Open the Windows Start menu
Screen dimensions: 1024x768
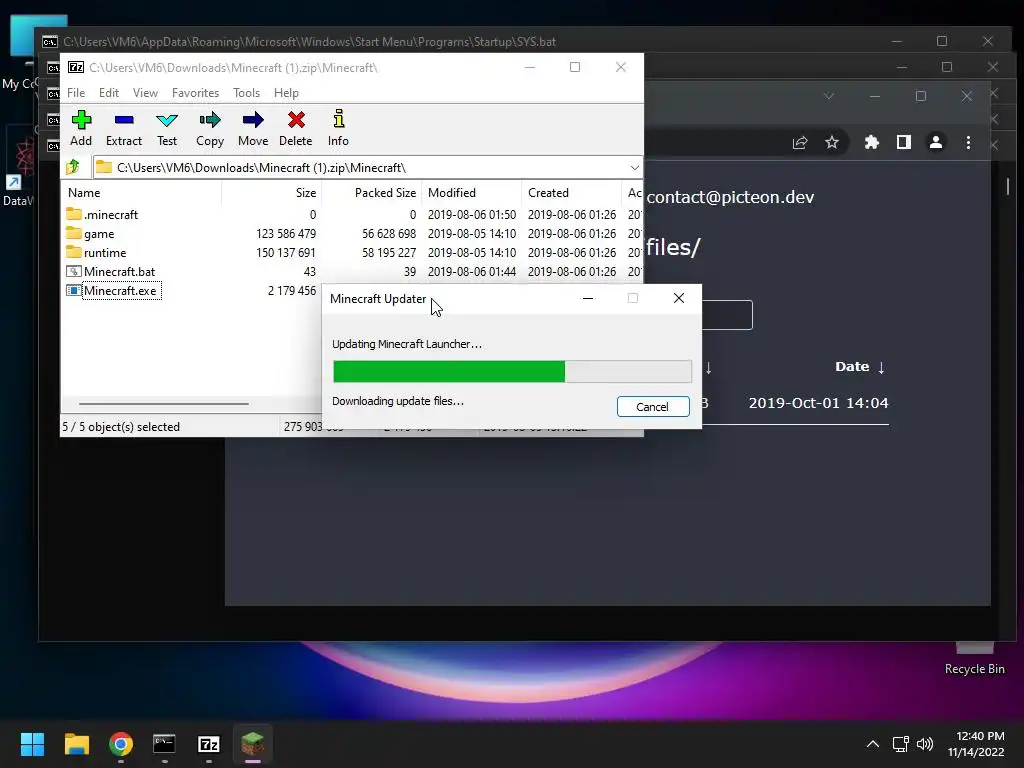click(32, 744)
